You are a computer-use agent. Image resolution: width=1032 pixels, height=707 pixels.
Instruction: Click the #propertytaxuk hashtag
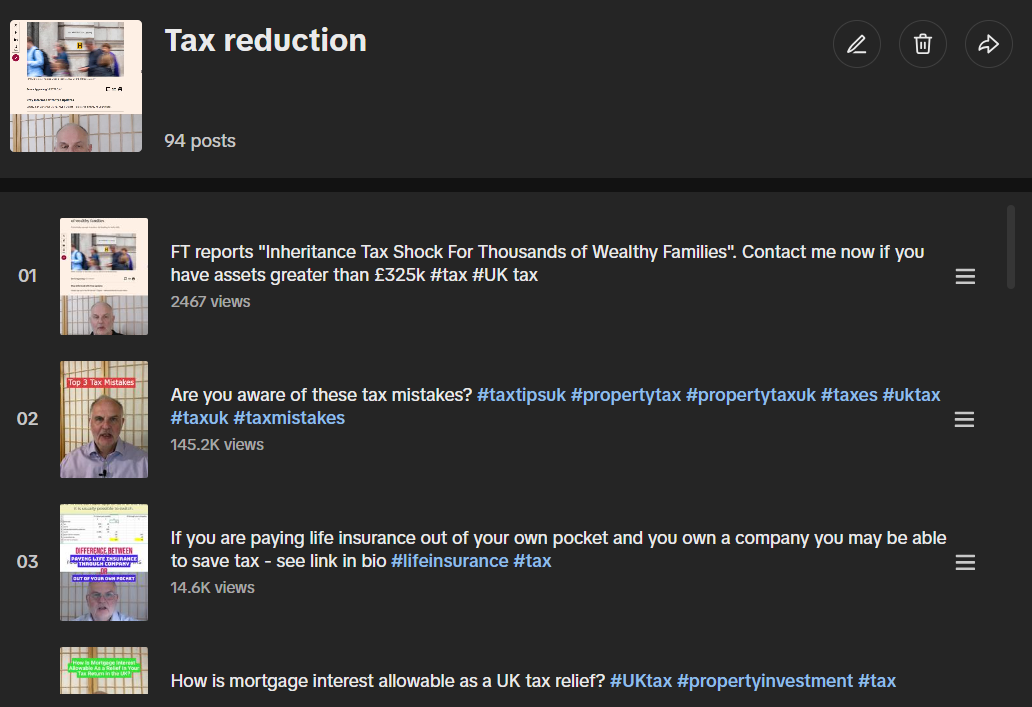[x=751, y=395]
